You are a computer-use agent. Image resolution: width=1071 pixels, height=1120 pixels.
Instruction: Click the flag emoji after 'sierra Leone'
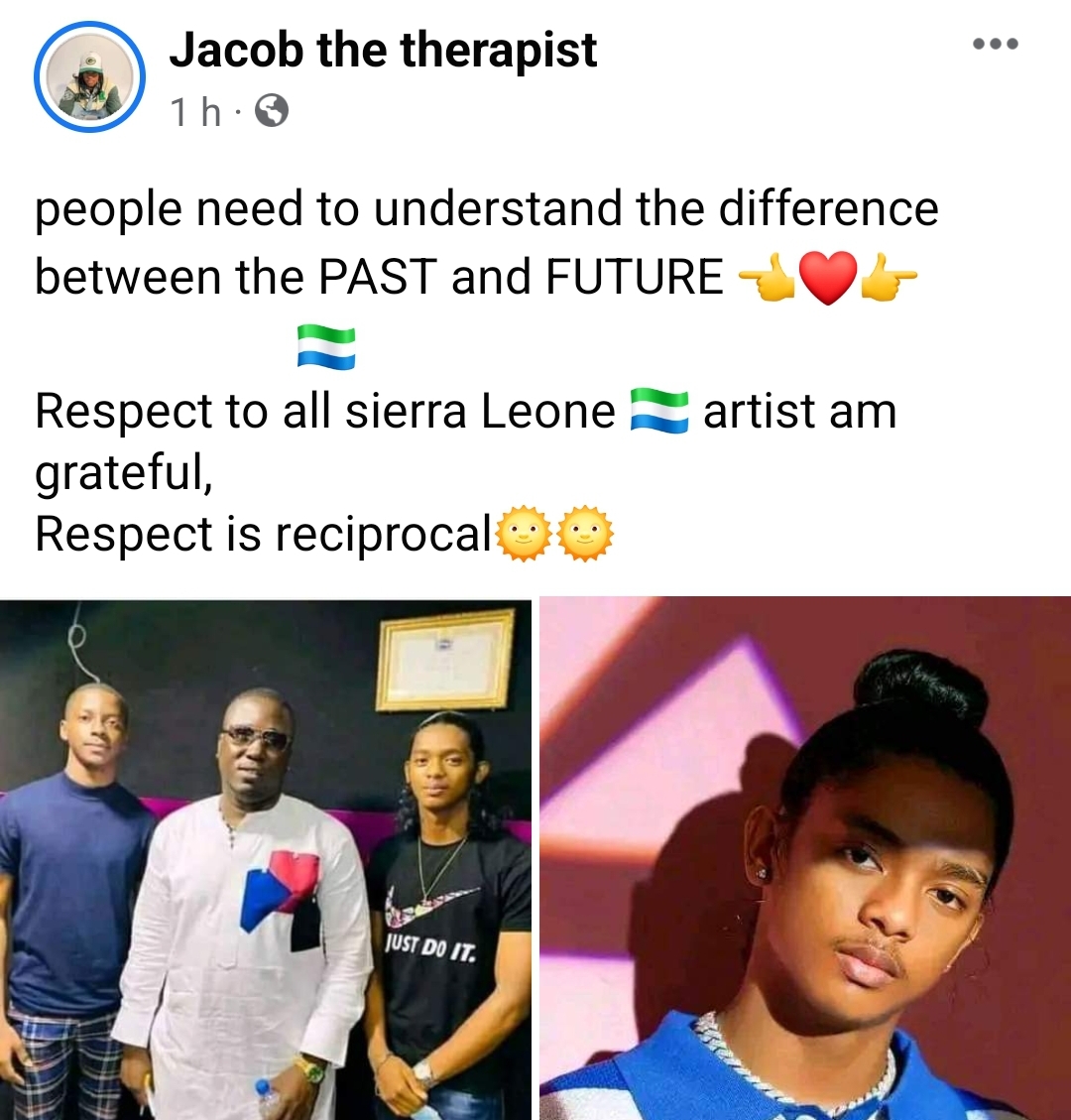(659, 411)
